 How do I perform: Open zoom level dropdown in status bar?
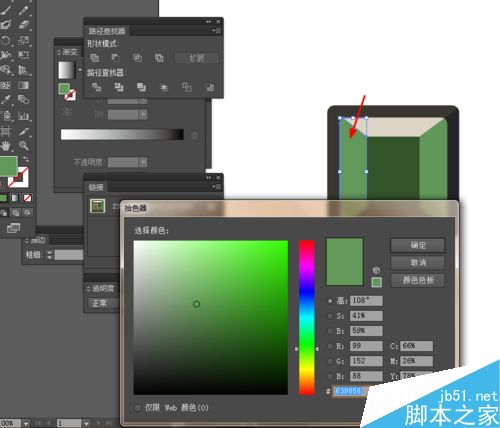click(26, 423)
